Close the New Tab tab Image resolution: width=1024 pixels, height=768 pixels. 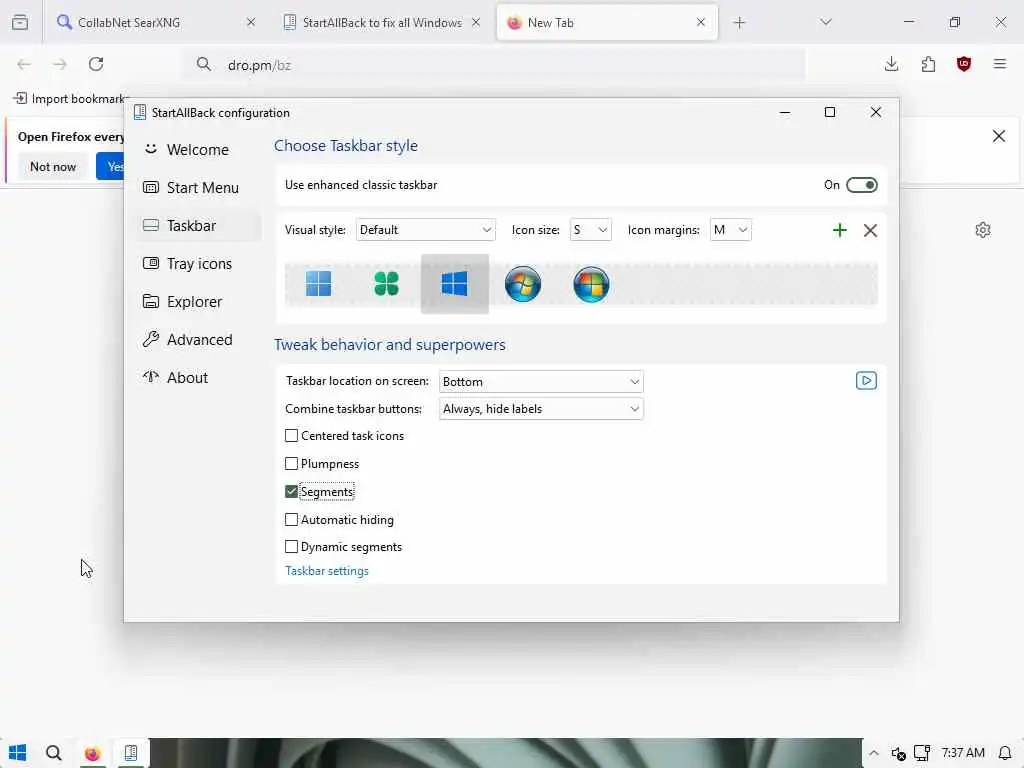click(701, 23)
